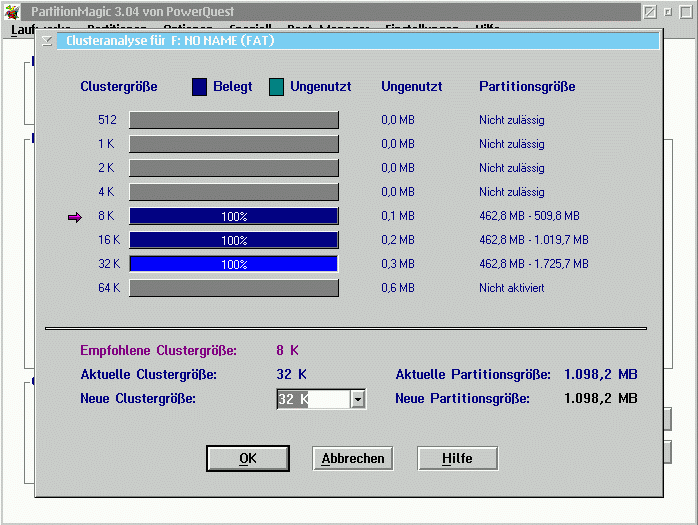Click the empty 4 K cluster size bar
The height and width of the screenshot is (525, 698).
point(234,192)
